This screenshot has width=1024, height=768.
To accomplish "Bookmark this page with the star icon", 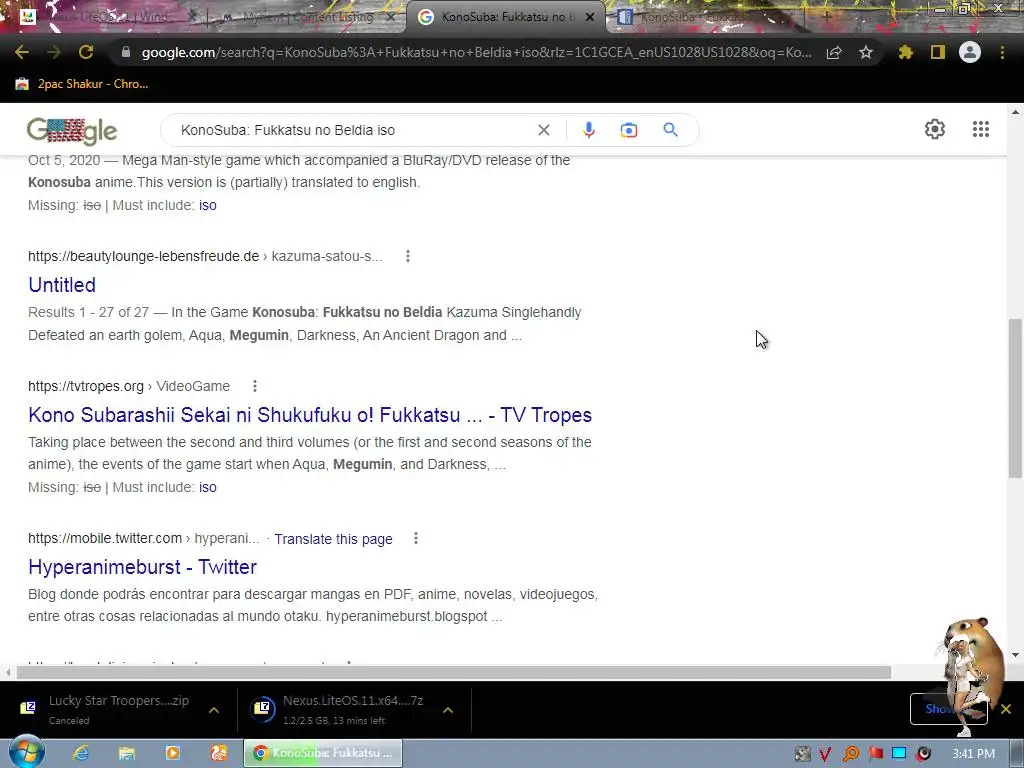I will coord(866,52).
